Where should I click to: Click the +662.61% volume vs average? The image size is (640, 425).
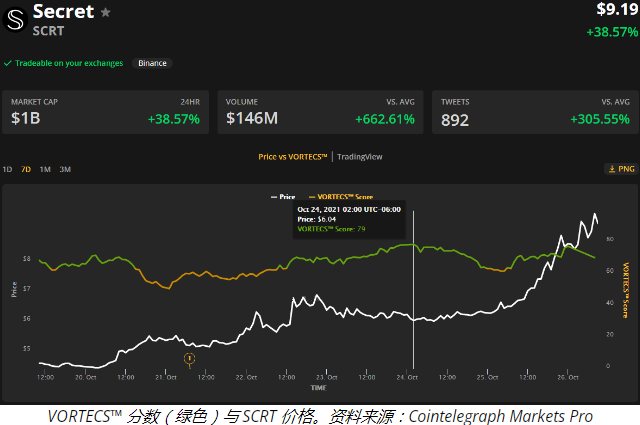pos(385,119)
